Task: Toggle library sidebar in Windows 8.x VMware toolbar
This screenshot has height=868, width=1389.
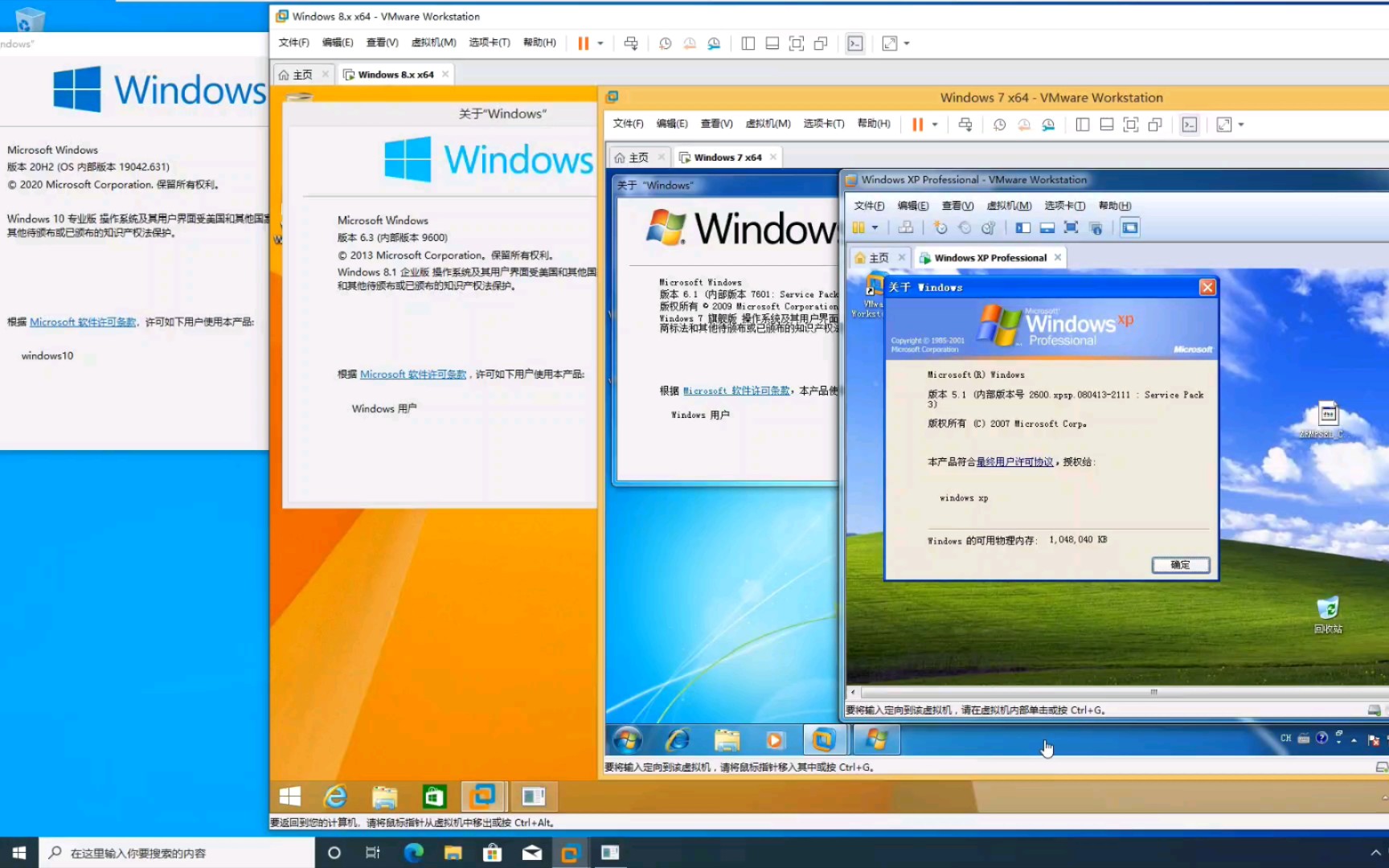Action: pos(748,43)
